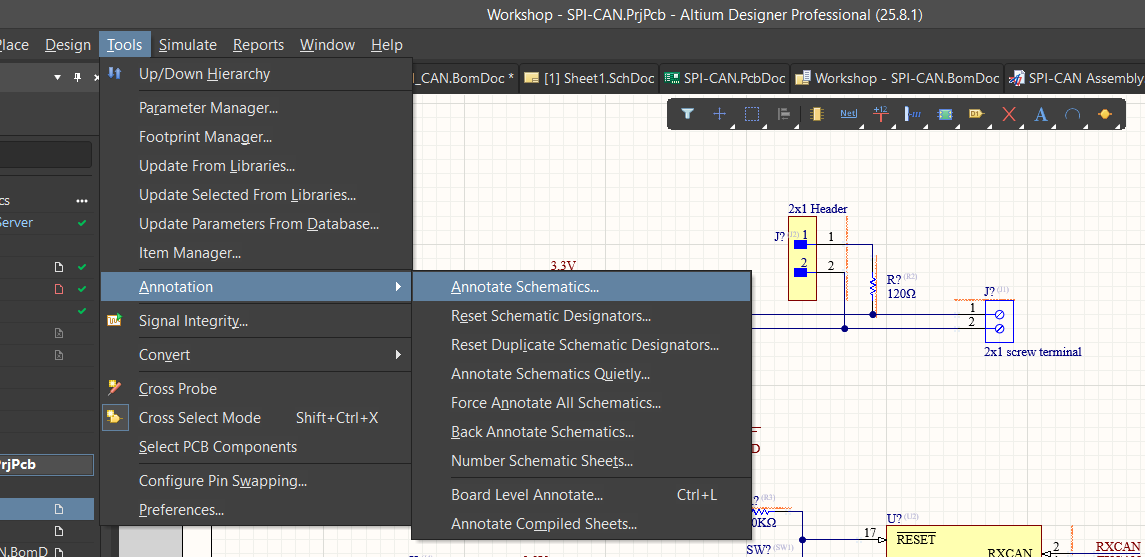Open Preferences... from the Tools menu
The width and height of the screenshot is (1145, 557).
click(x=256, y=510)
